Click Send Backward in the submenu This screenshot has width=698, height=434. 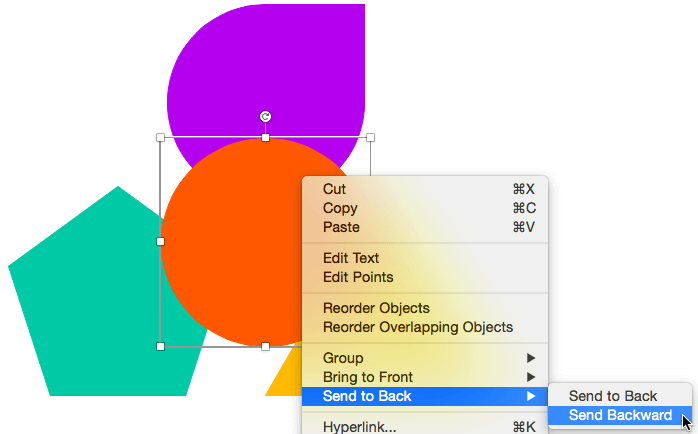pos(620,415)
